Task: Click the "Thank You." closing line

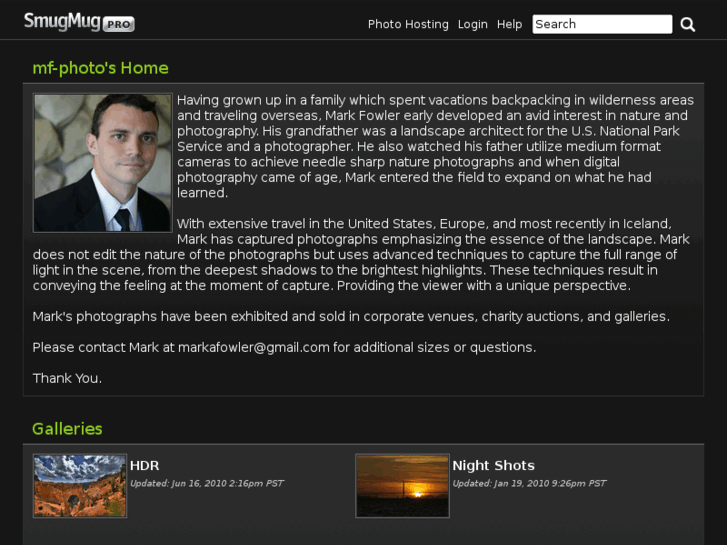Action: (67, 378)
